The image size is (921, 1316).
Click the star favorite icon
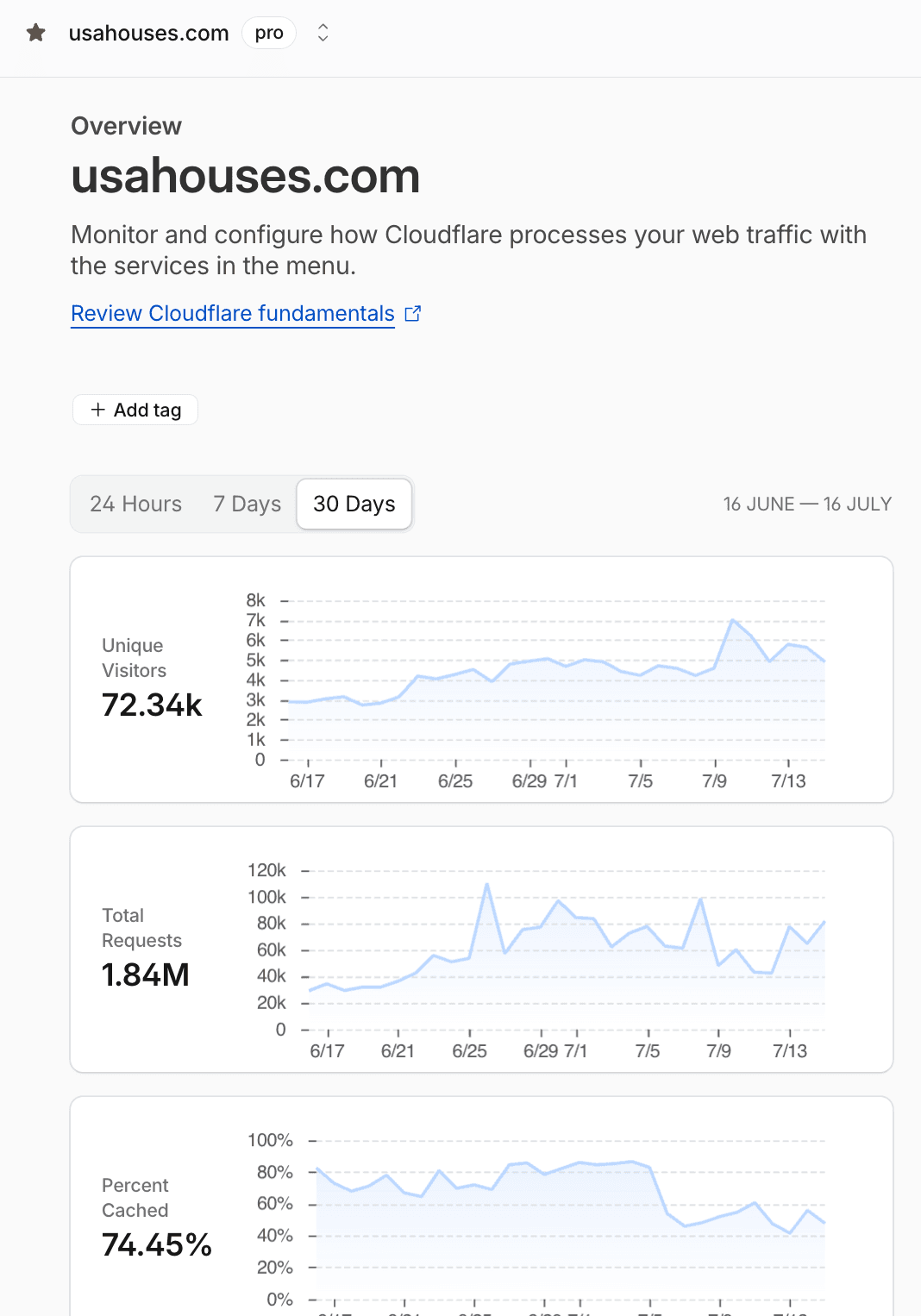[x=36, y=33]
